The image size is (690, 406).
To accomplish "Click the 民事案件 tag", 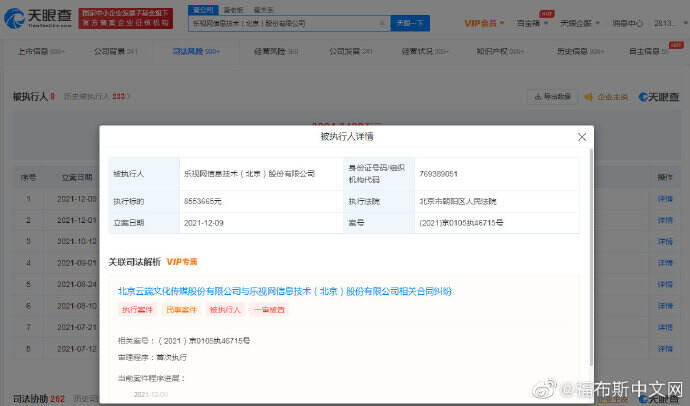I will [181, 310].
